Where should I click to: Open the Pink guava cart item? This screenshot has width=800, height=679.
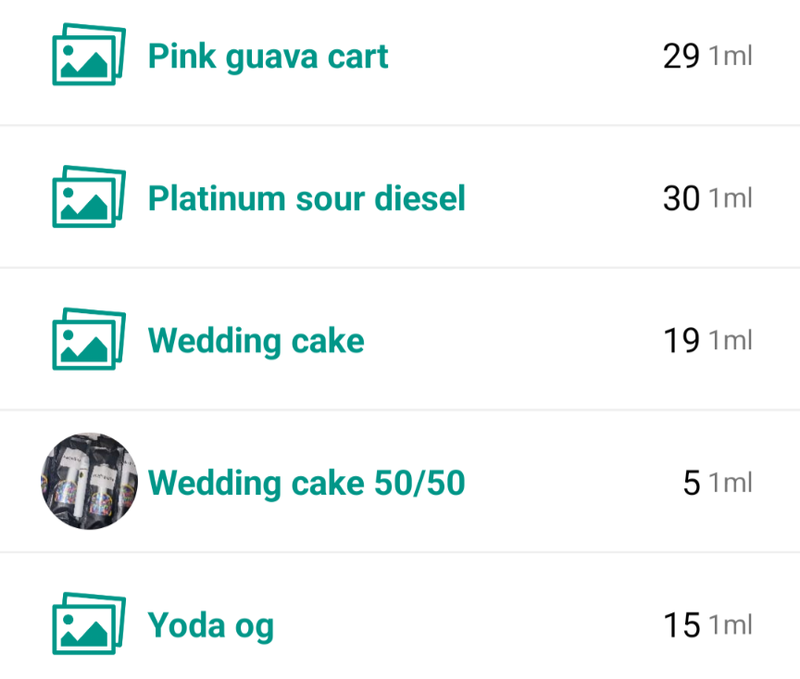(x=268, y=56)
